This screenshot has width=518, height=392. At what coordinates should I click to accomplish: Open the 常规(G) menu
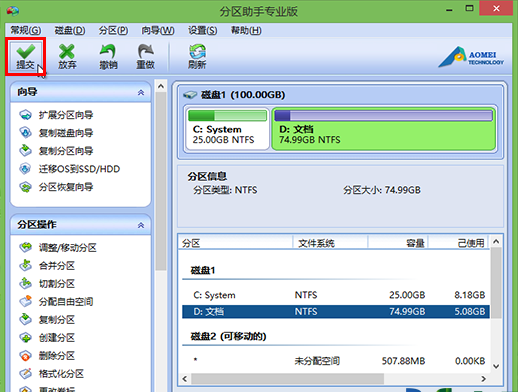[x=26, y=31]
